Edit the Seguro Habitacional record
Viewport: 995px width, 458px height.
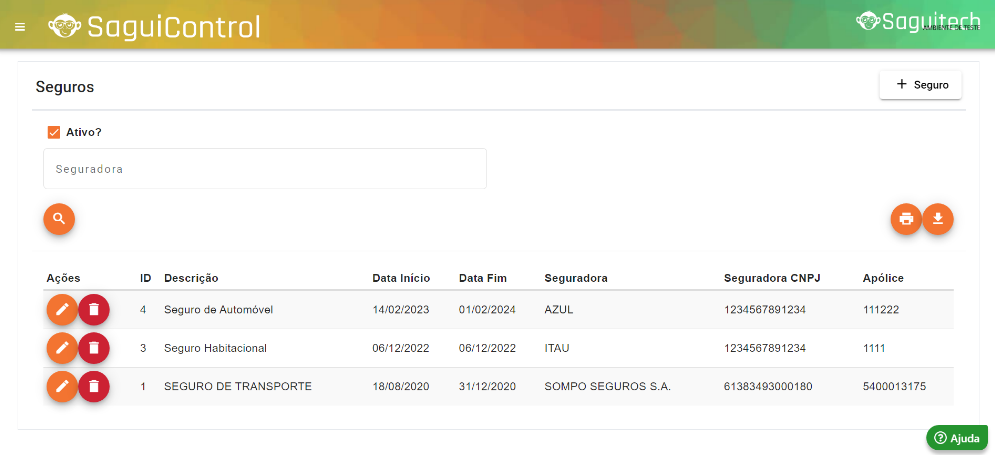point(62,348)
